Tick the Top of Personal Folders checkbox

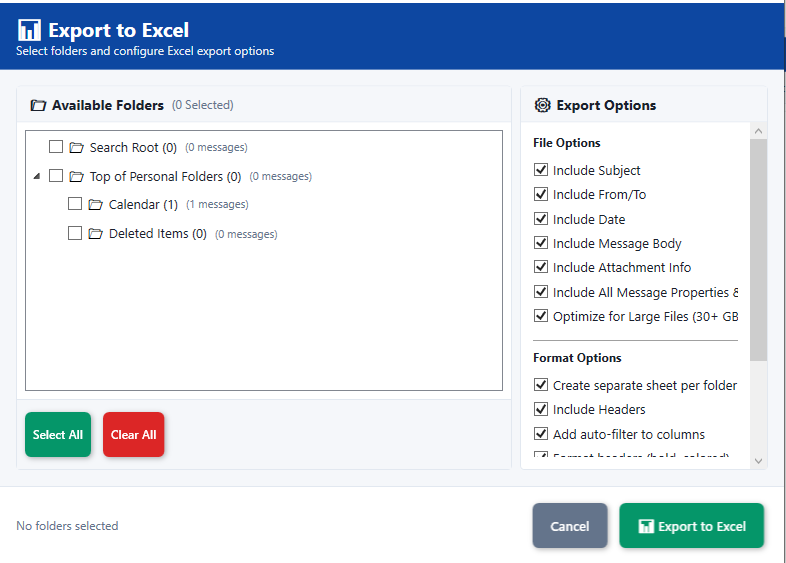pos(56,175)
